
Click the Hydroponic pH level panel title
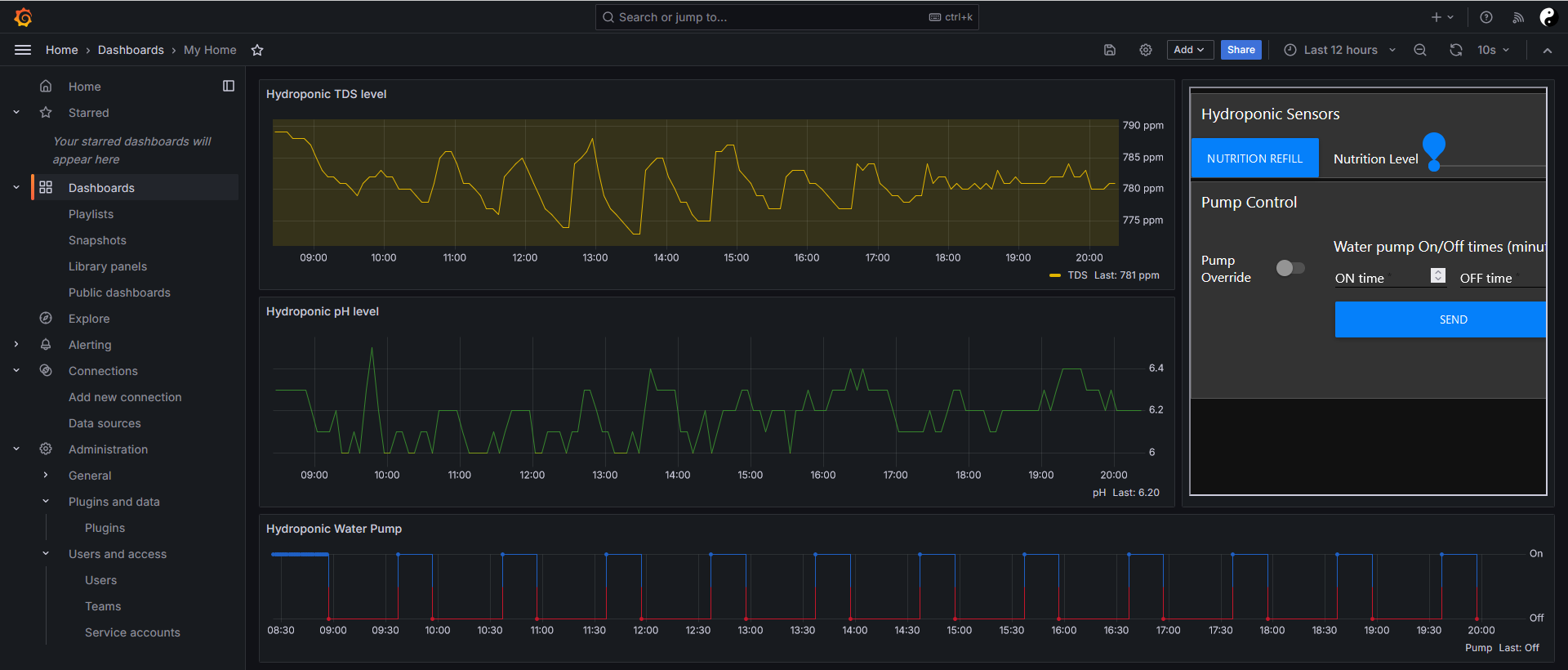tap(323, 311)
